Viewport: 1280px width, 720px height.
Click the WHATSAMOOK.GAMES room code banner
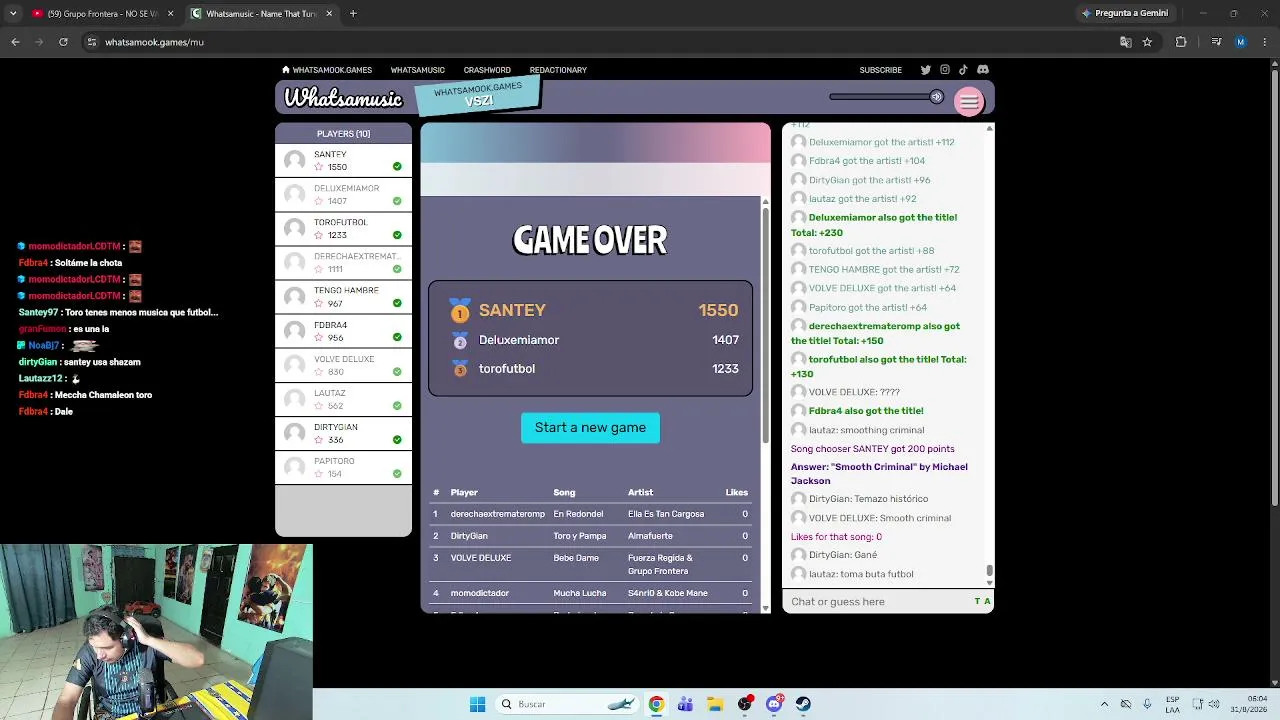[478, 95]
